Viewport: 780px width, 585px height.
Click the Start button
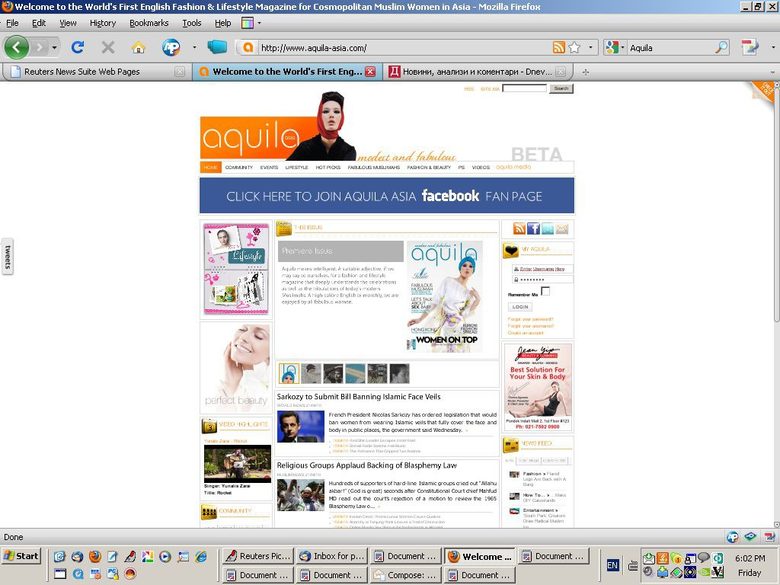pyautogui.click(x=21, y=556)
